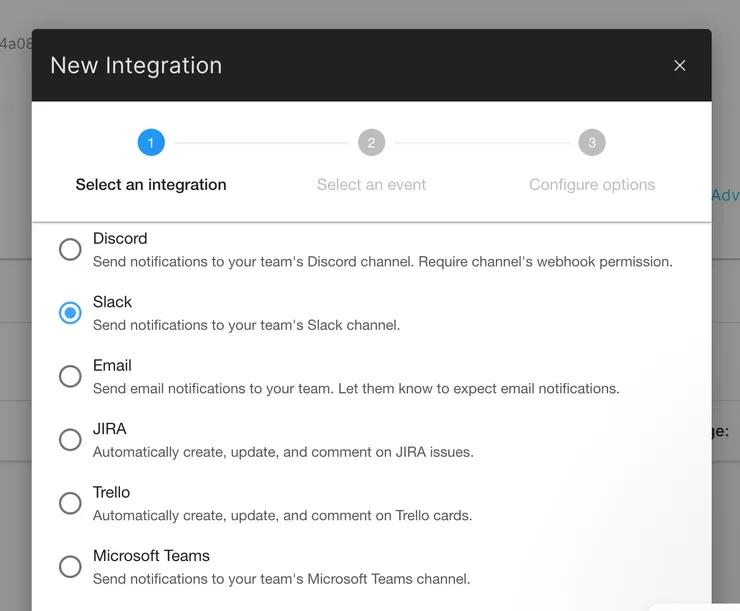The image size is (740, 611).
Task: Click the Microsoft Teams channel description
Action: [281, 579]
